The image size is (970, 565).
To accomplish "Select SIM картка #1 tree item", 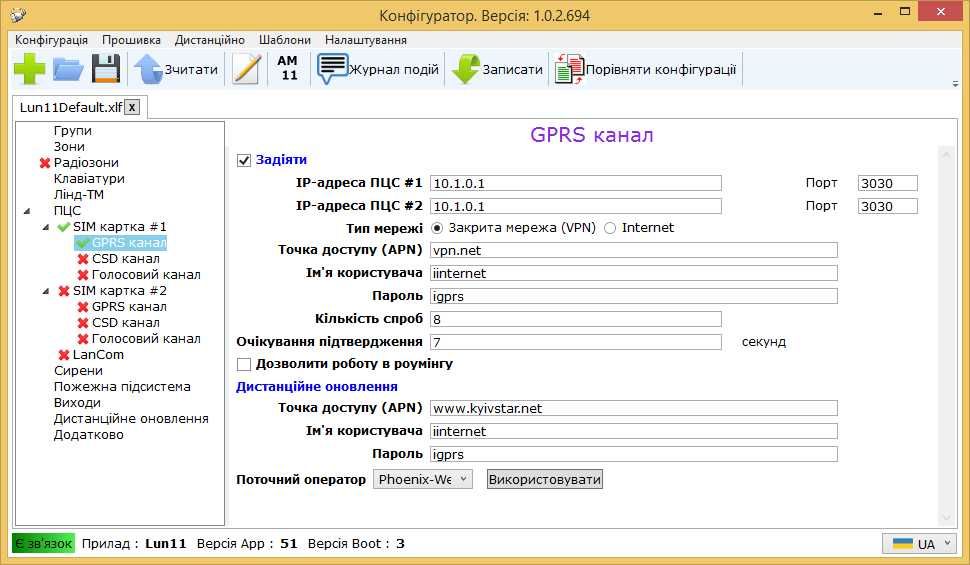I will coord(119,226).
